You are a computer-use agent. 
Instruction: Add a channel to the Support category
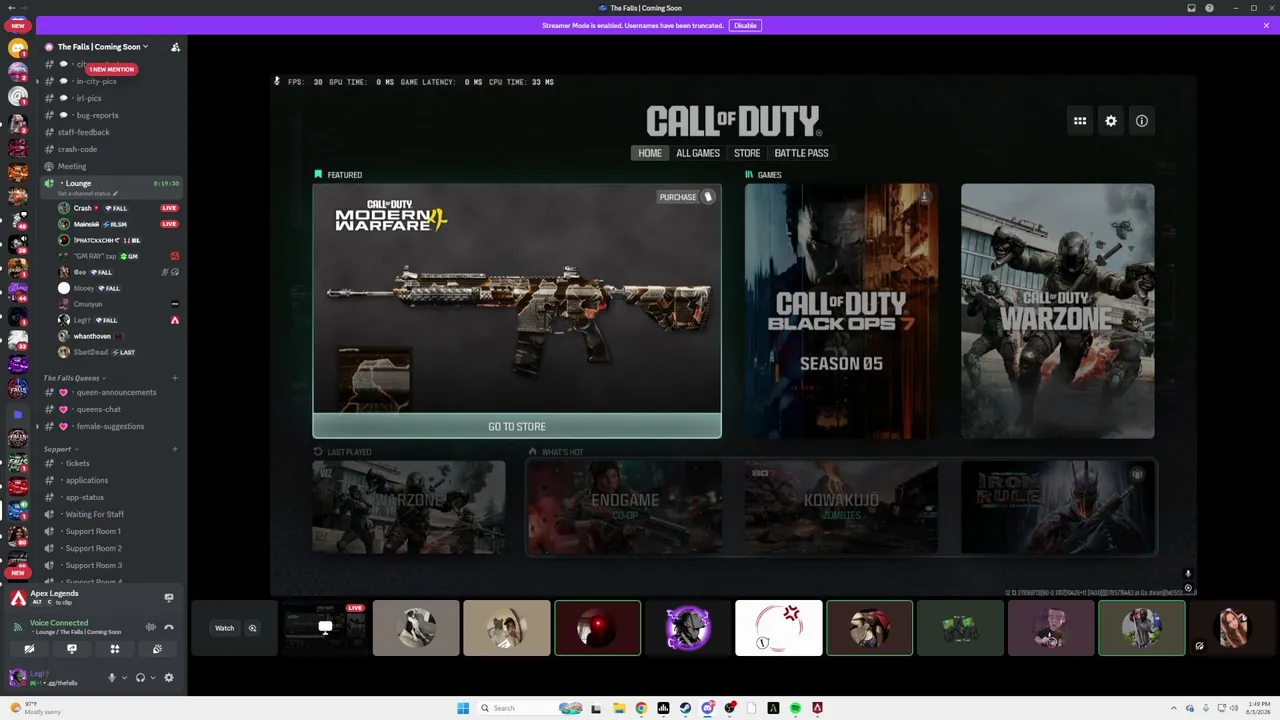[175, 449]
